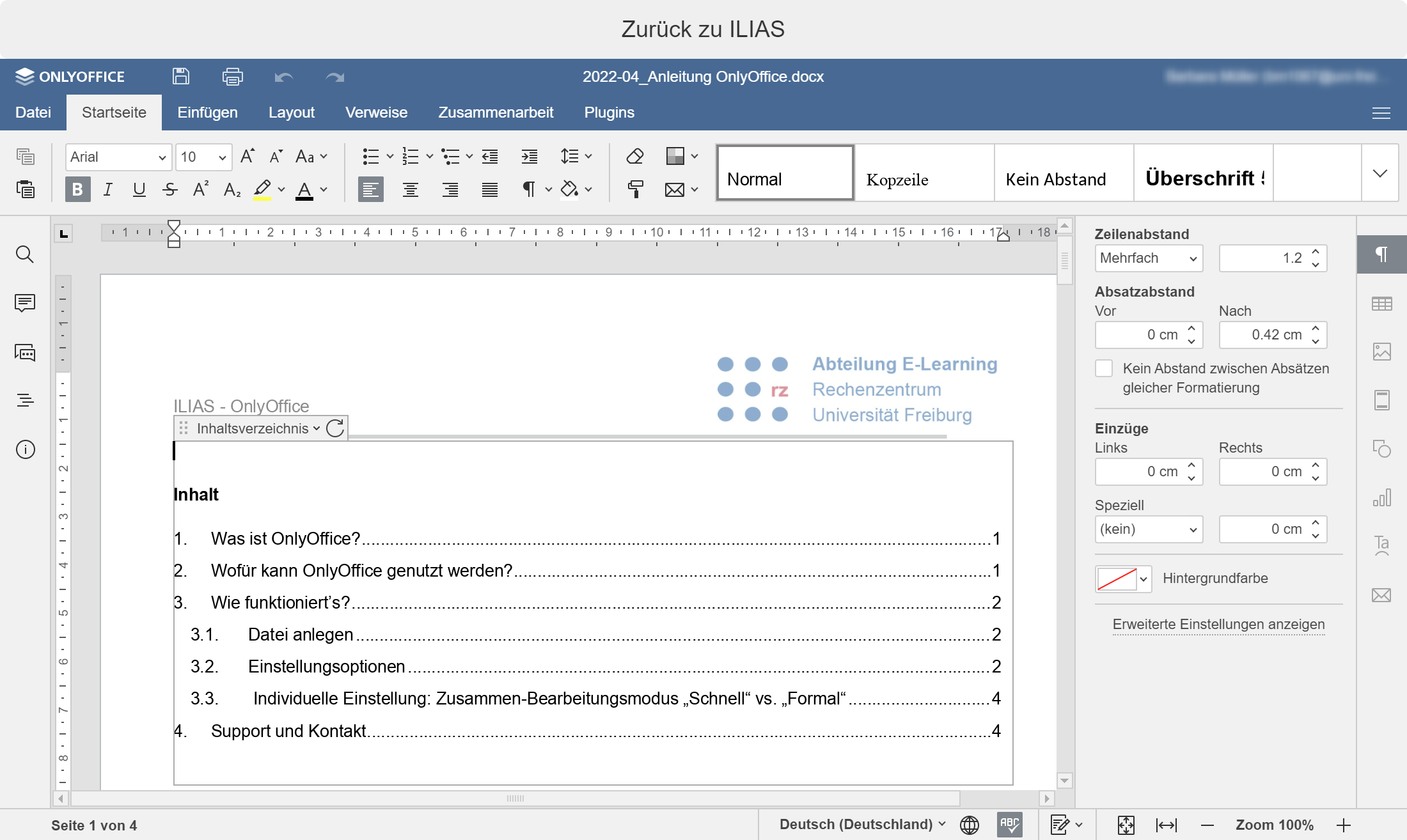Screen dimensions: 1407x840
Task: Toggle strikethrough formatting
Action: coord(169,189)
